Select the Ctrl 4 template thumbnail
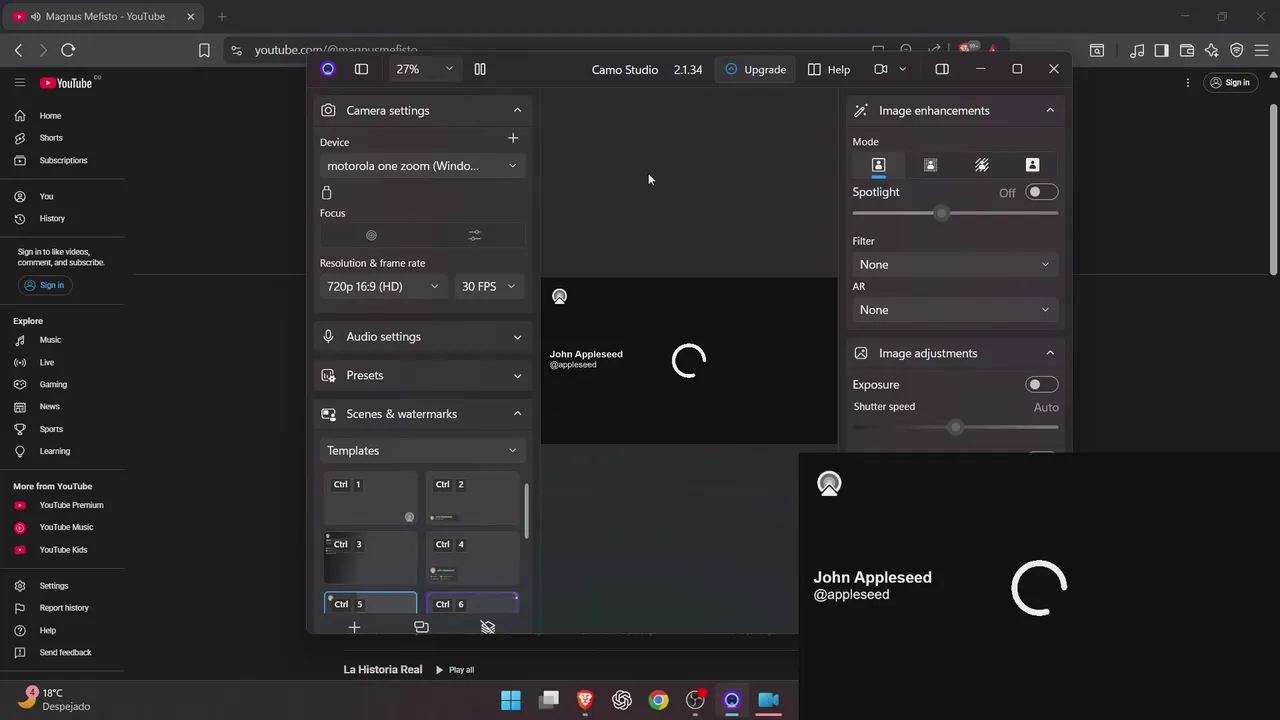Image resolution: width=1280 pixels, height=720 pixels. [472, 558]
